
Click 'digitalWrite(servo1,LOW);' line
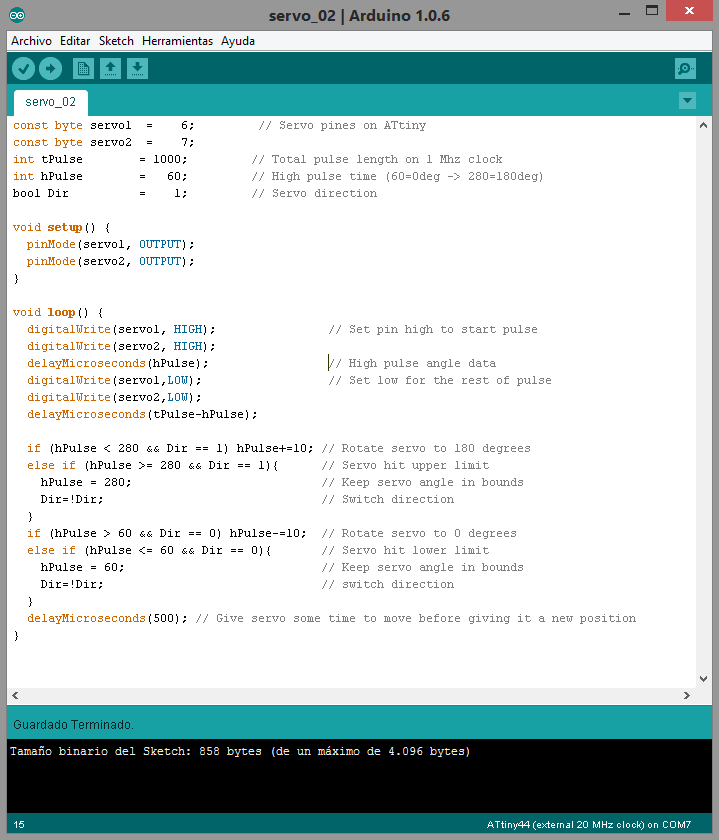pos(114,380)
